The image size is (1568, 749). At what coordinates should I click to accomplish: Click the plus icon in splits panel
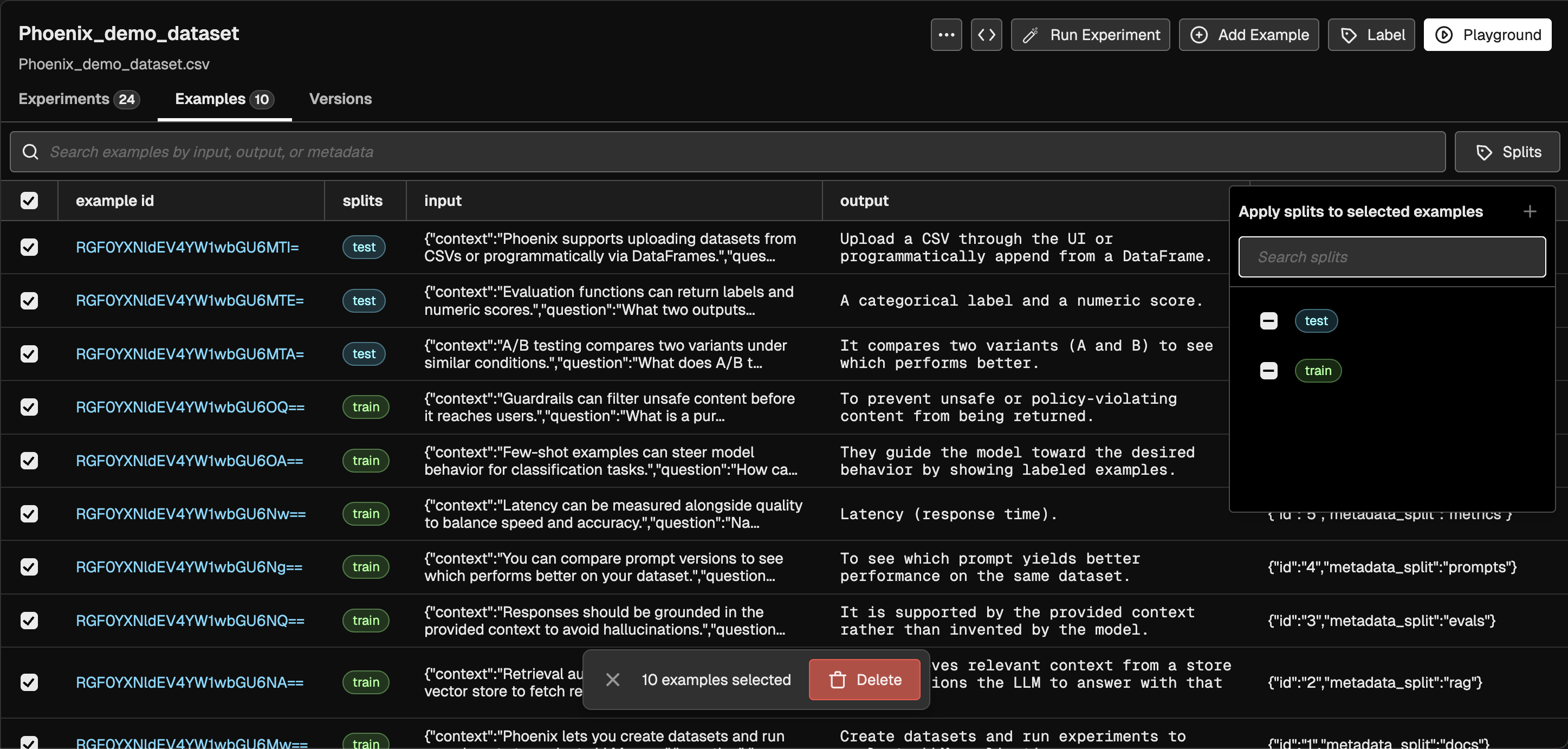[x=1530, y=211]
